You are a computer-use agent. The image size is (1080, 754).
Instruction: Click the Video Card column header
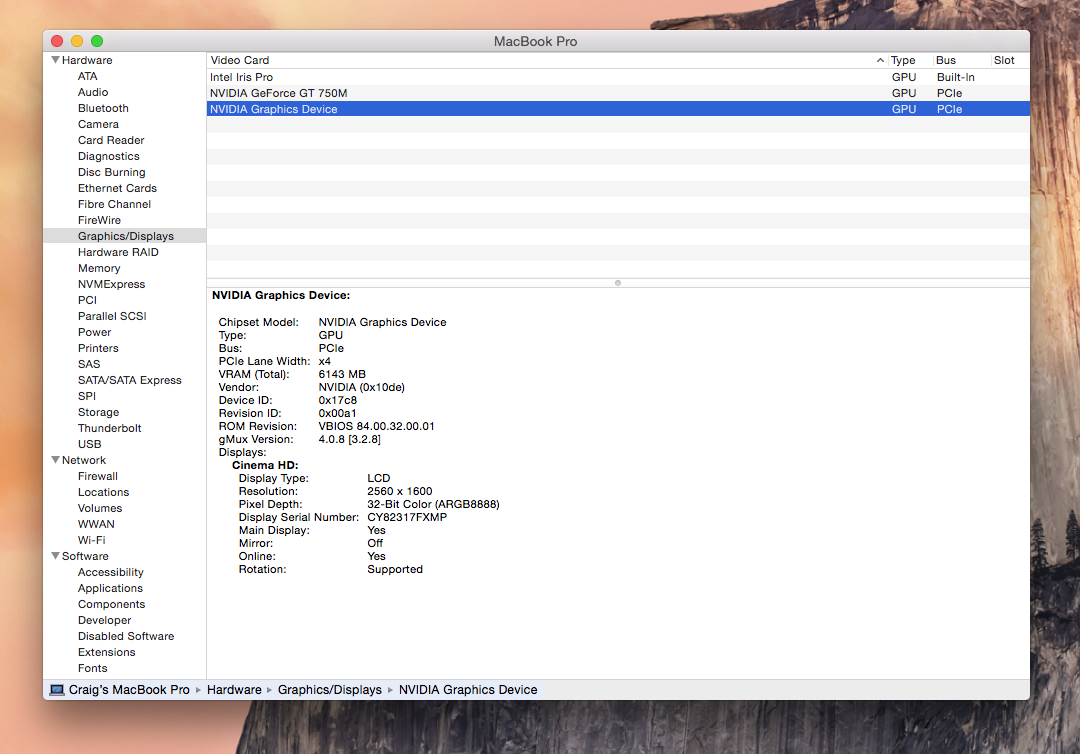point(546,61)
